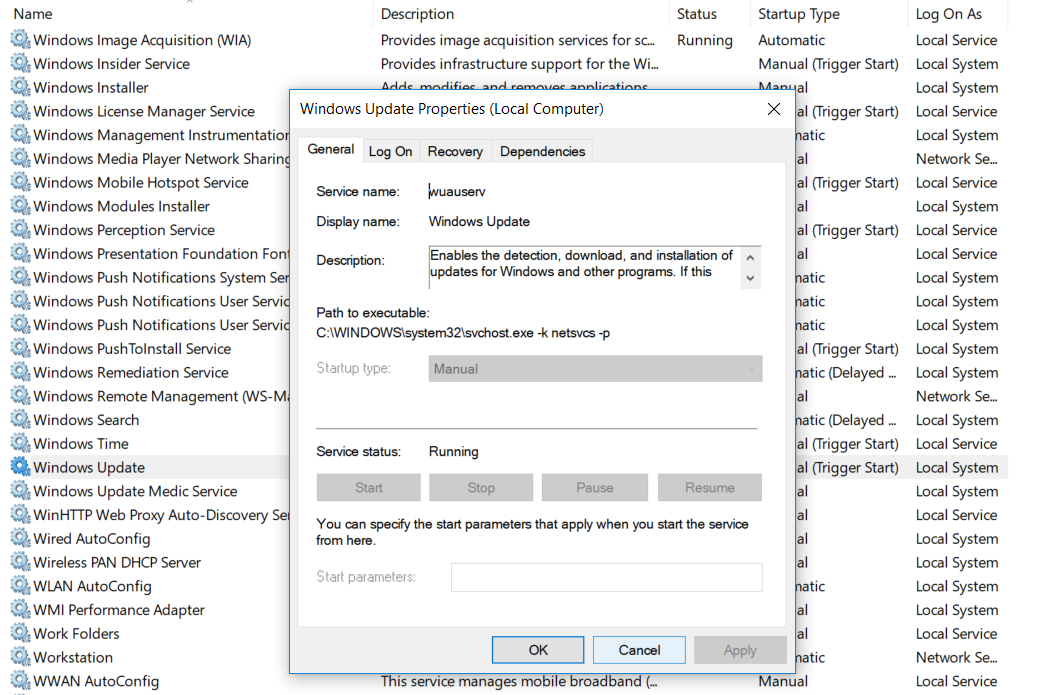Click the Windows Media Player Network Sharing icon
1054x695 pixels.
point(21,159)
